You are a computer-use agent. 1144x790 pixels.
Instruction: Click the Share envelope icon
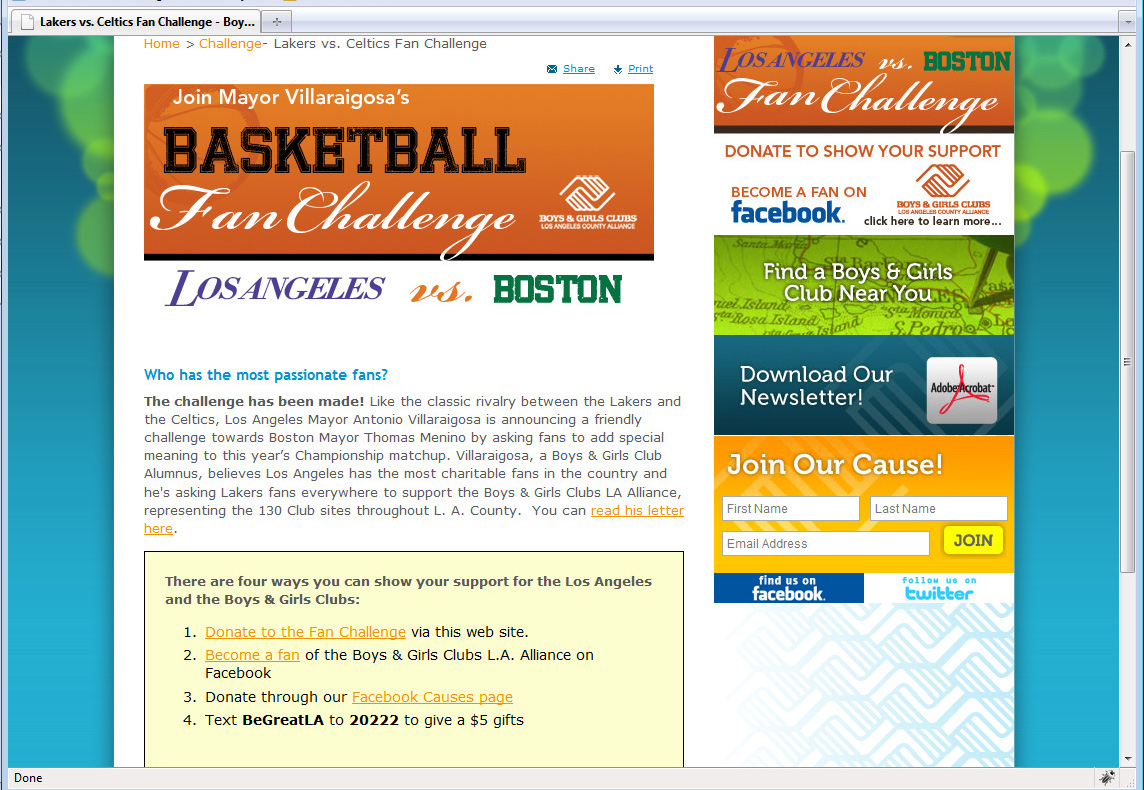pyautogui.click(x=552, y=69)
